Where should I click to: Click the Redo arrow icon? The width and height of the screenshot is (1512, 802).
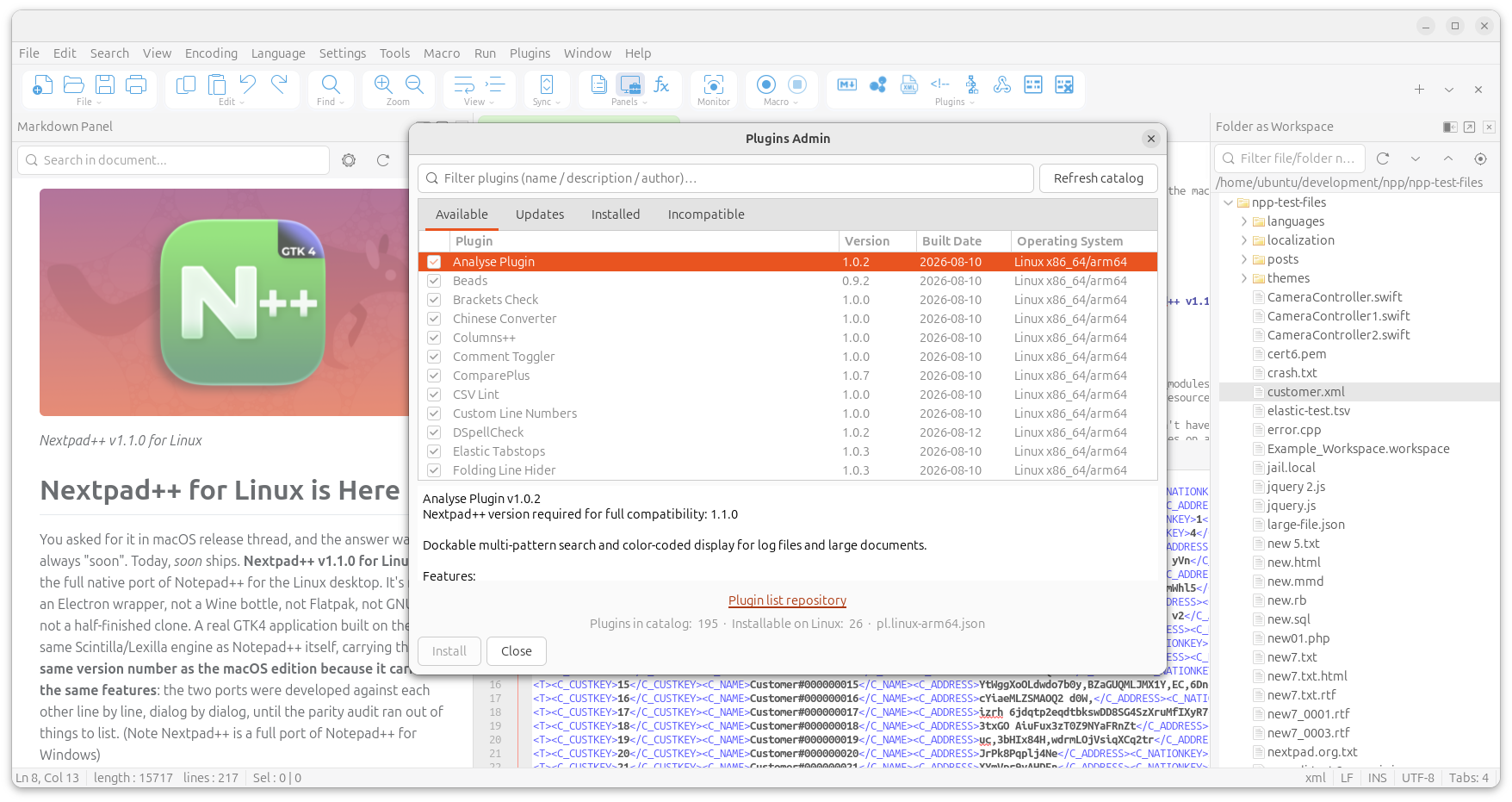279,84
